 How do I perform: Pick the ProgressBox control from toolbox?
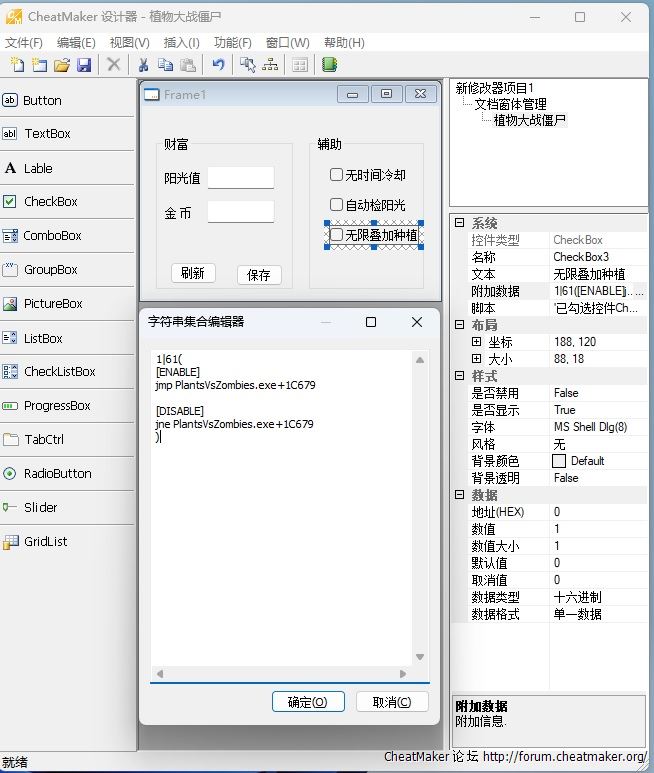57,406
